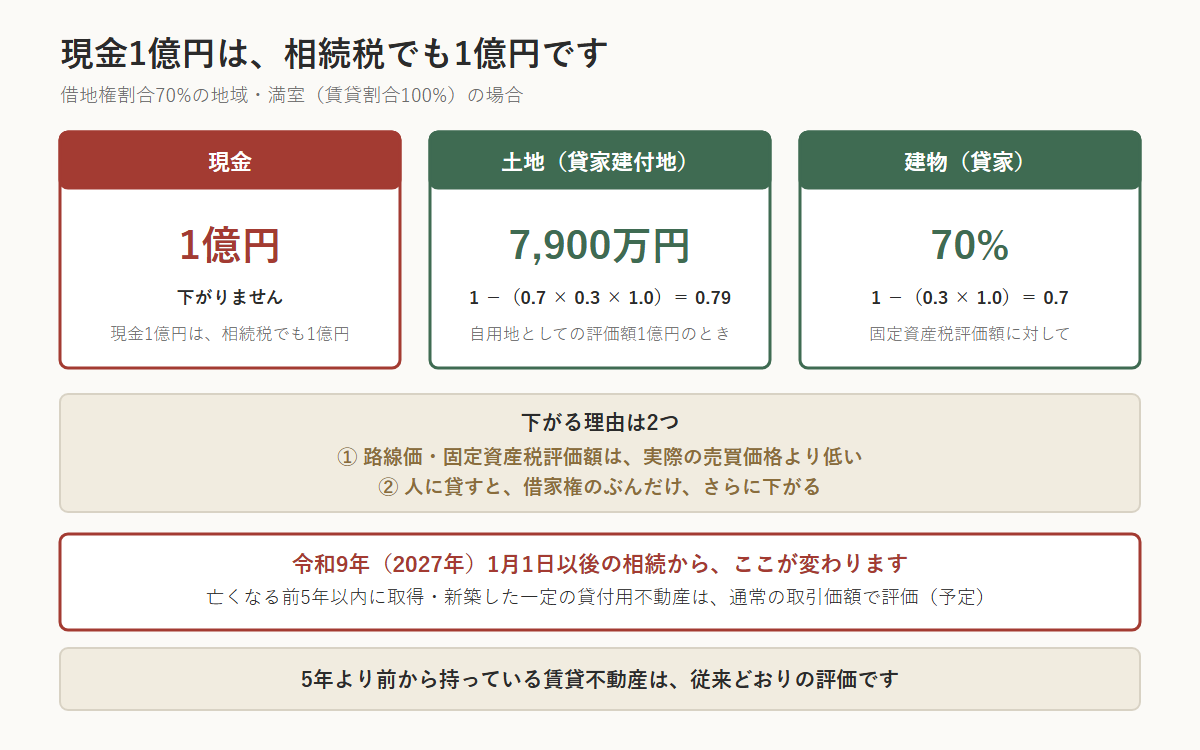Screen dimensions: 1200x750
Task: Click the title '現金1億円は、相続税でも1億円です'
Action: (x=334, y=53)
